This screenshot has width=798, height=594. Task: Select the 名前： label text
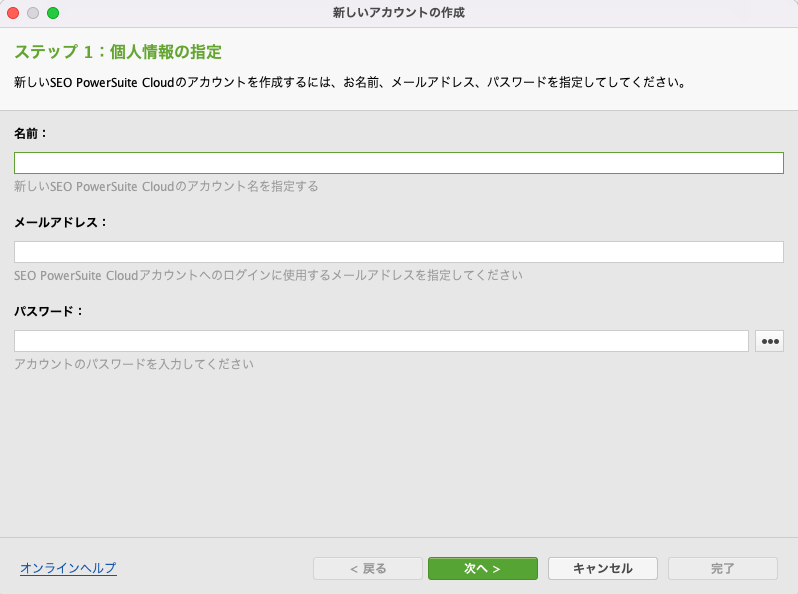[x=31, y=133]
